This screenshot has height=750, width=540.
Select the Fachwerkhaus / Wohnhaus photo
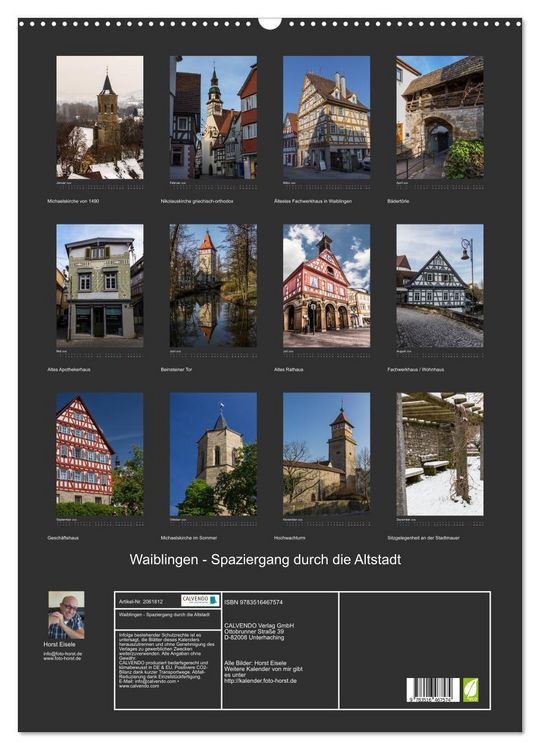click(x=440, y=286)
